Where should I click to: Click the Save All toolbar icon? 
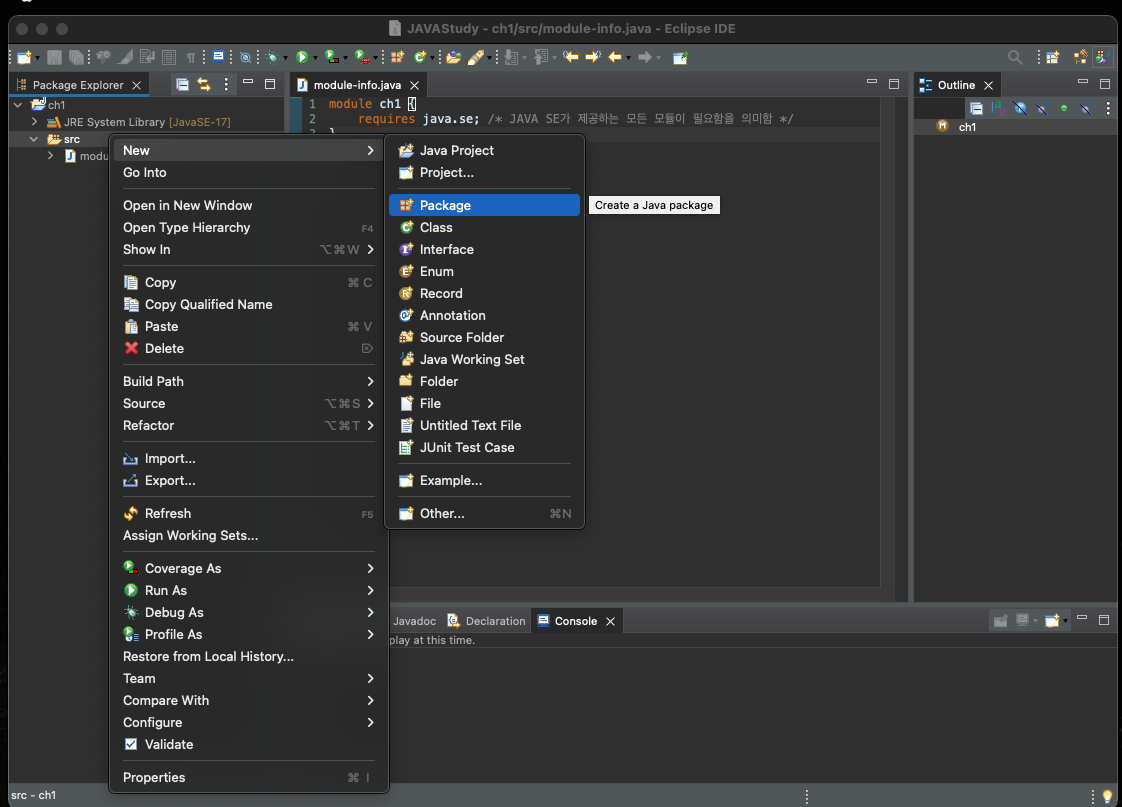[x=76, y=57]
